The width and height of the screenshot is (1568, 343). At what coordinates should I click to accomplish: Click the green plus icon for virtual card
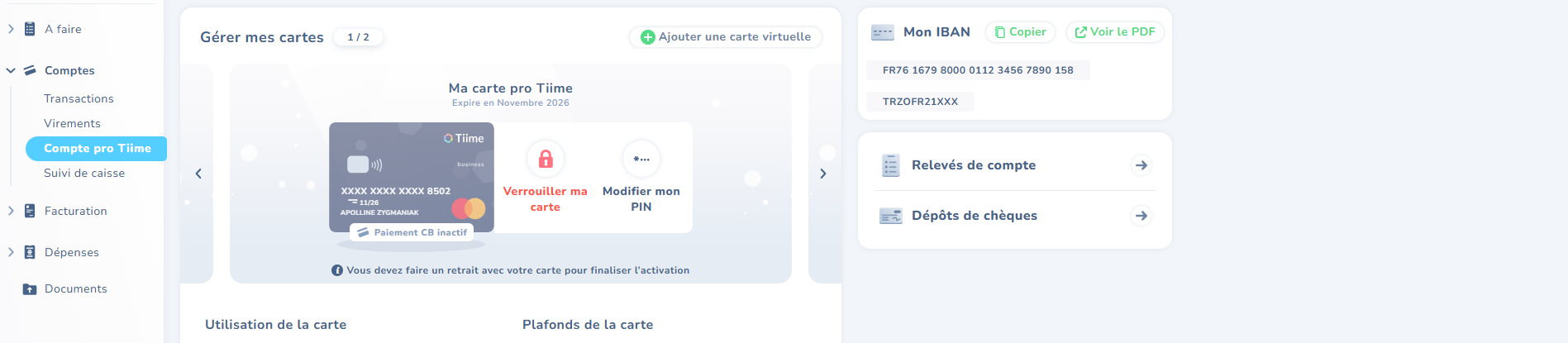point(648,37)
